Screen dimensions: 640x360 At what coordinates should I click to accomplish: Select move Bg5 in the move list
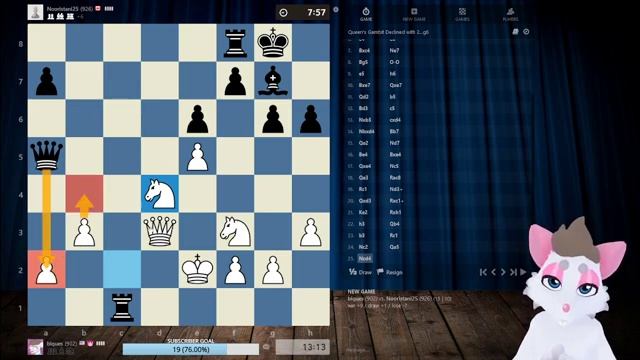[x=363, y=62]
